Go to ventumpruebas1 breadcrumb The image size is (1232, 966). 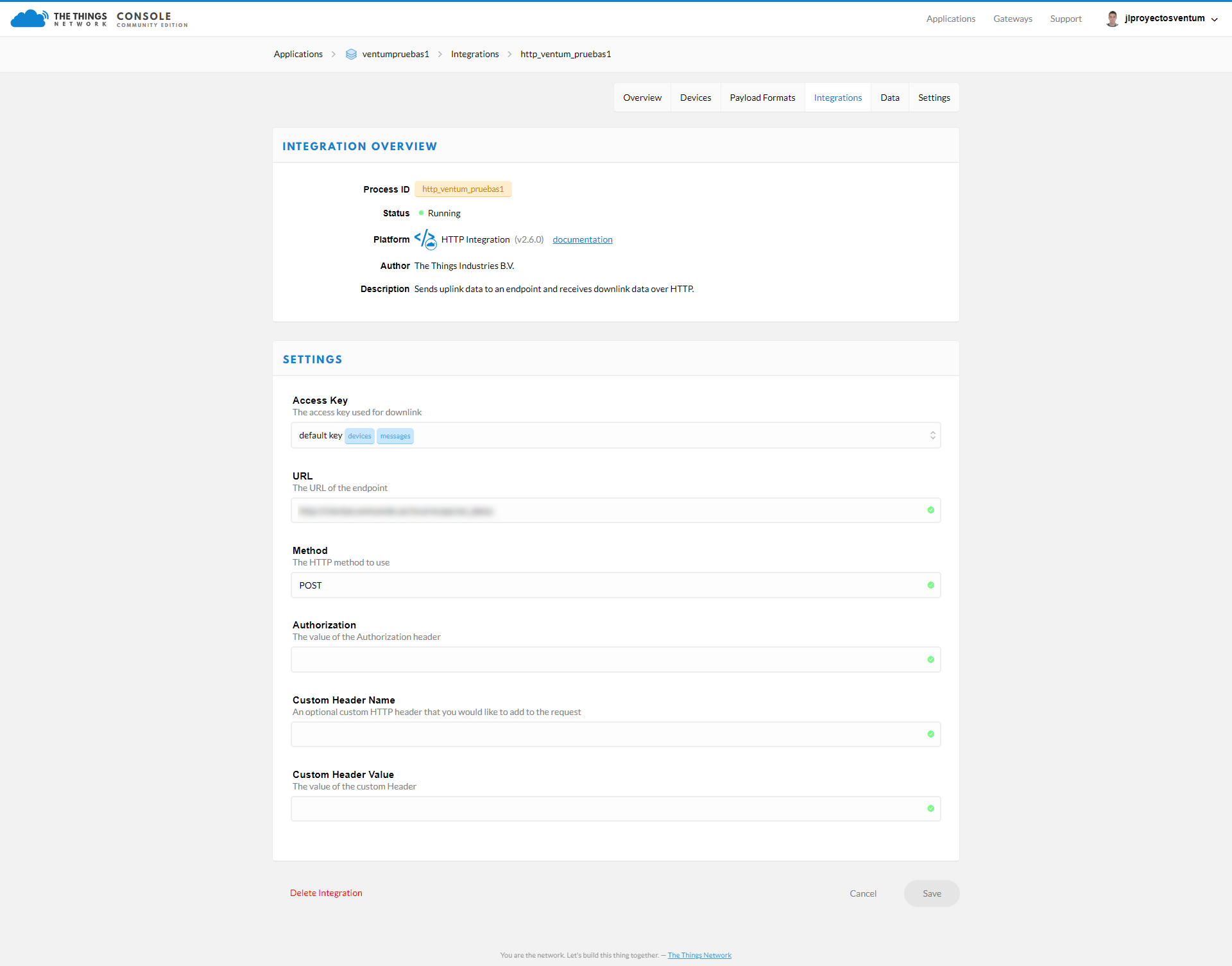(x=395, y=54)
